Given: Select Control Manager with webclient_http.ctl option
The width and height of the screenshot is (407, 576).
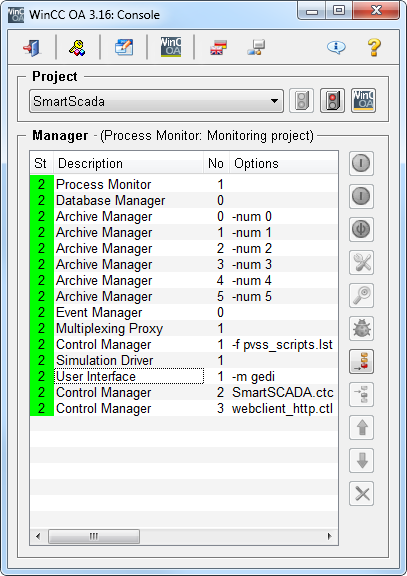Looking at the screenshot, I should (184, 408).
